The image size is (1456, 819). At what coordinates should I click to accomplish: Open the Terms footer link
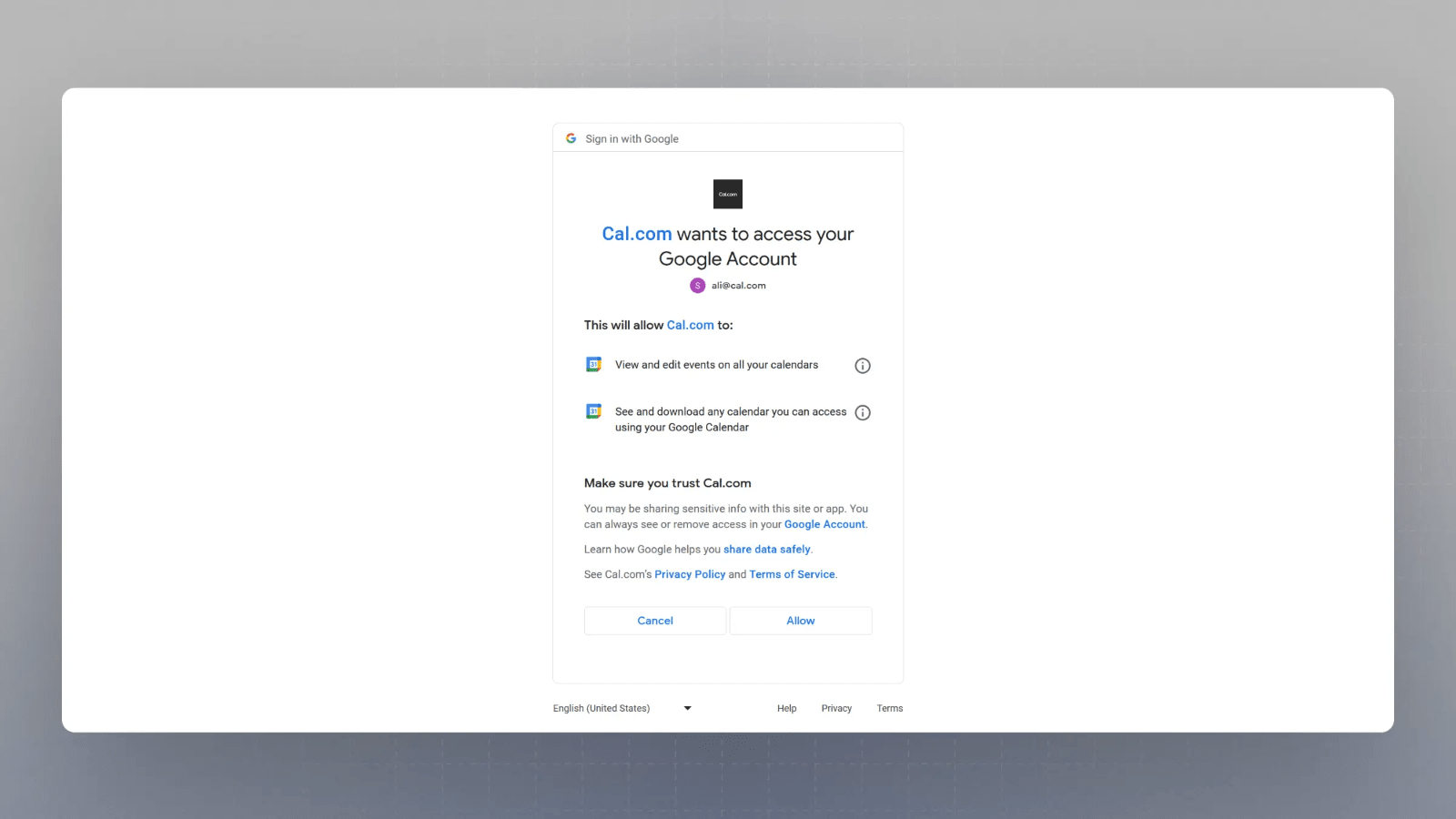tap(890, 708)
